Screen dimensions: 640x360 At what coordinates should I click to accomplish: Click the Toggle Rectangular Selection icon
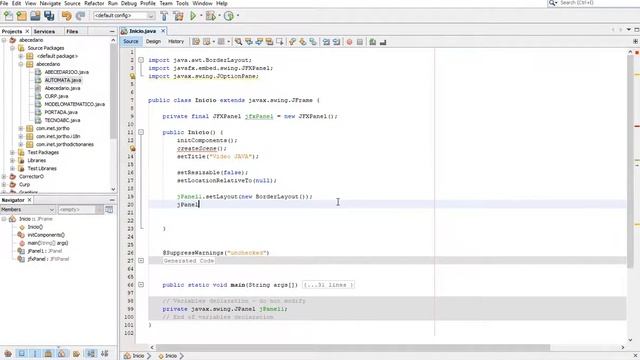coord(280,42)
